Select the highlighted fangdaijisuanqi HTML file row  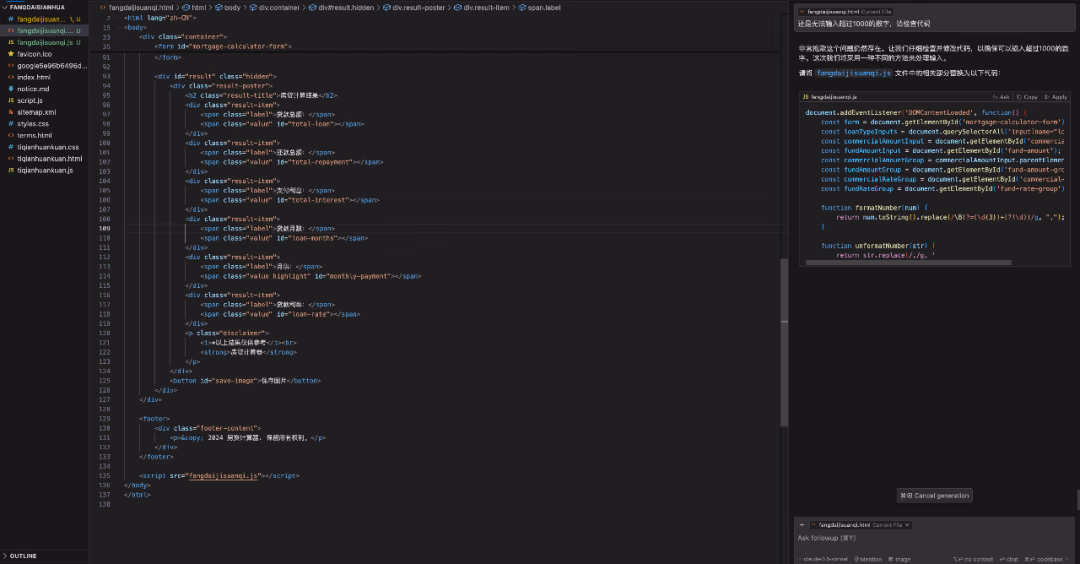point(44,30)
